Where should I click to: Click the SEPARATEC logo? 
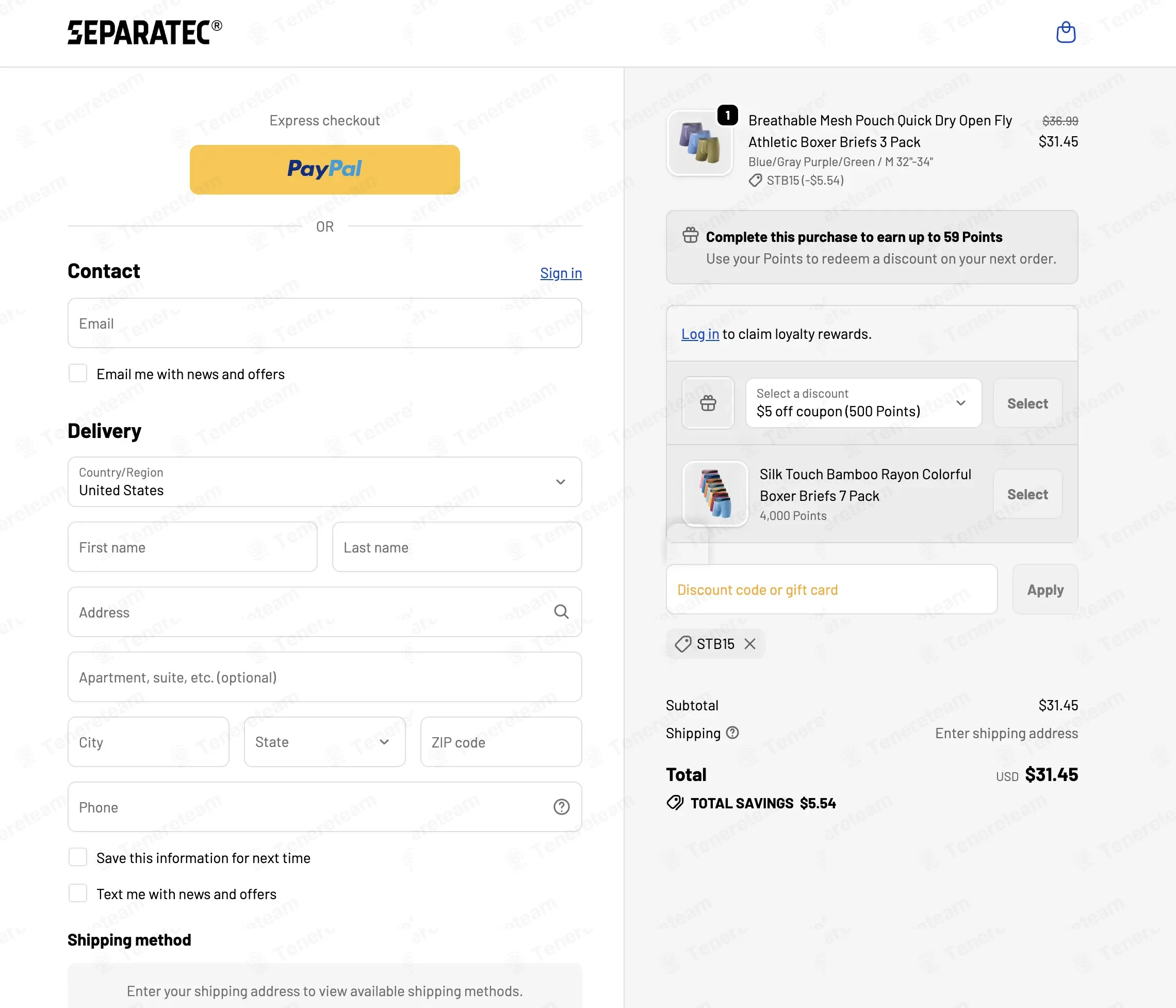coord(145,32)
